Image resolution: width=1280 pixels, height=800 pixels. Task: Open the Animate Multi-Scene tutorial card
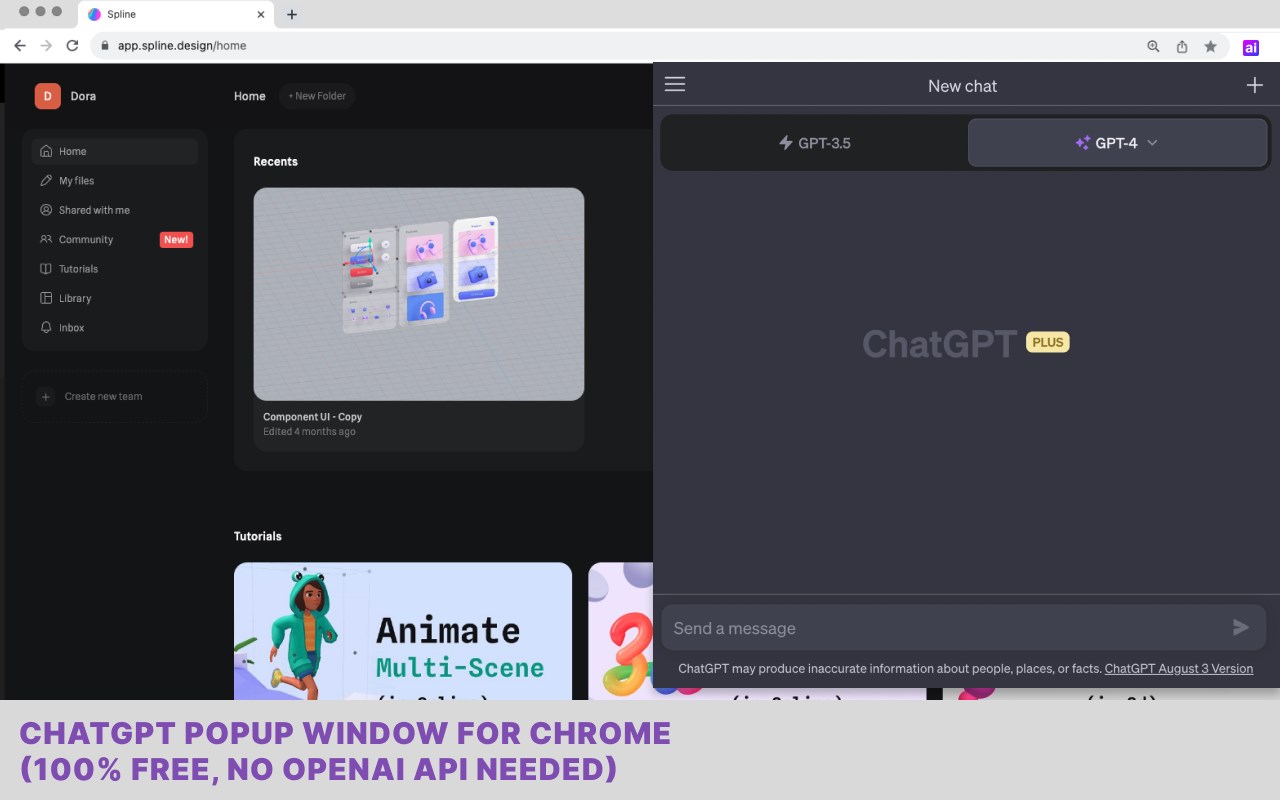(x=403, y=631)
